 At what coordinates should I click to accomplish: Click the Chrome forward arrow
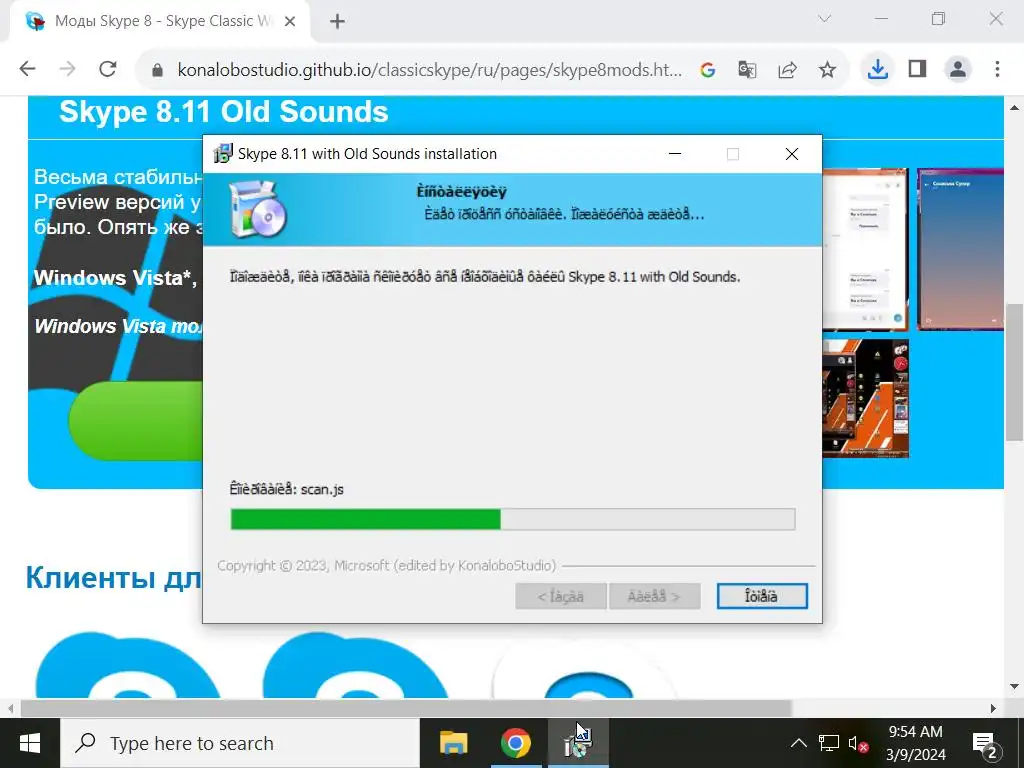(x=67, y=69)
